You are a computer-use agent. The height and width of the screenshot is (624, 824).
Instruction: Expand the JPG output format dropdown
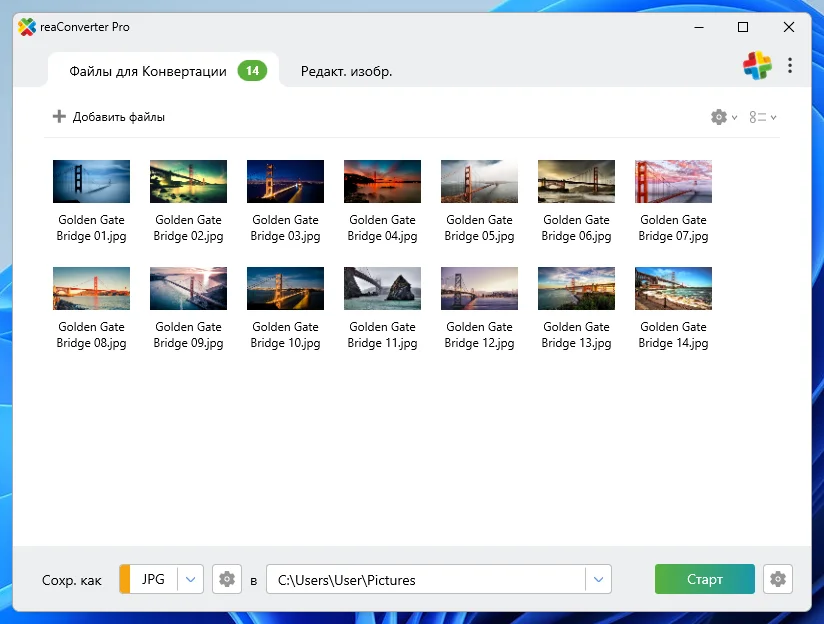tap(191, 579)
